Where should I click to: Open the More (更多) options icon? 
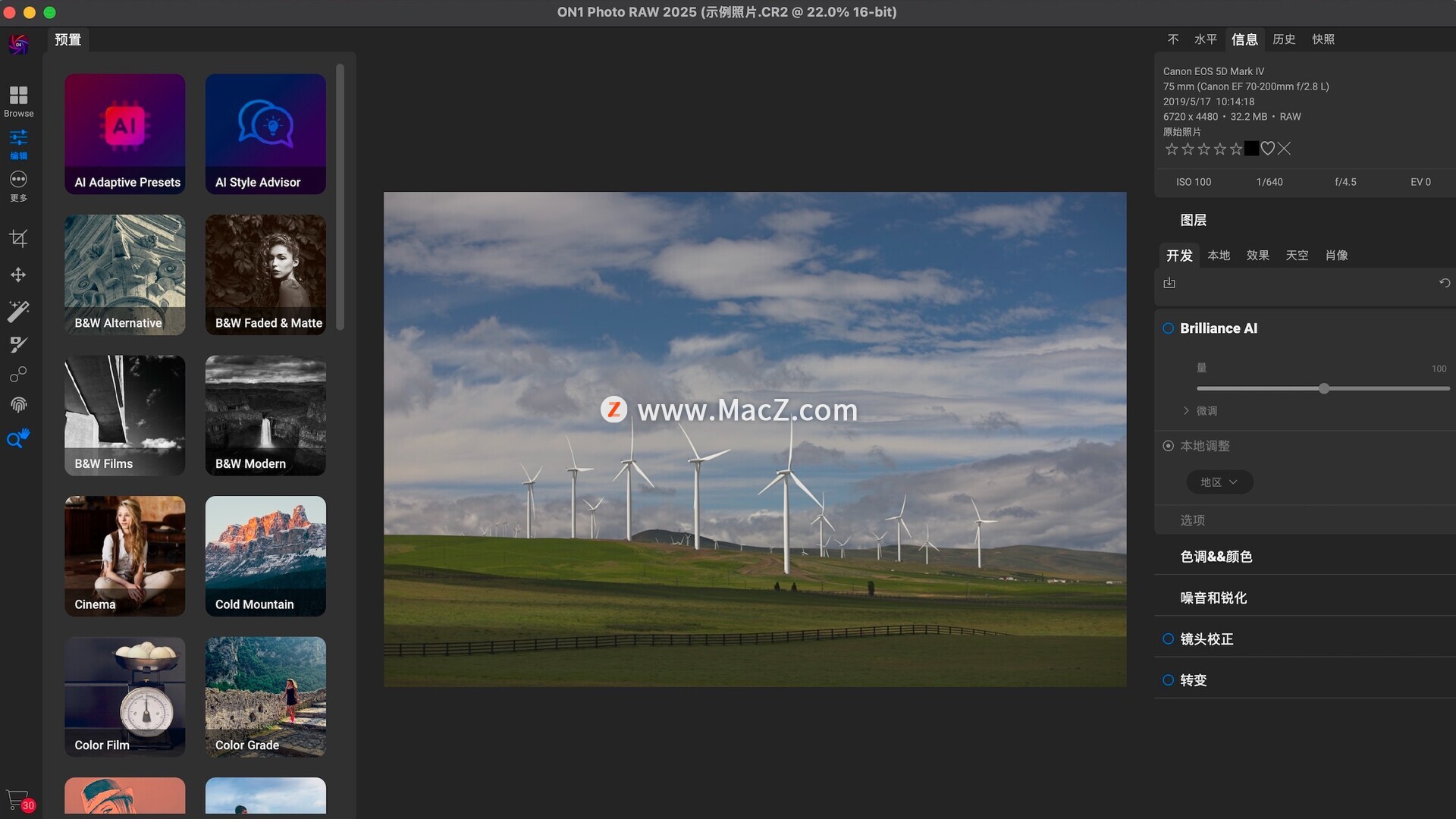pos(18,186)
